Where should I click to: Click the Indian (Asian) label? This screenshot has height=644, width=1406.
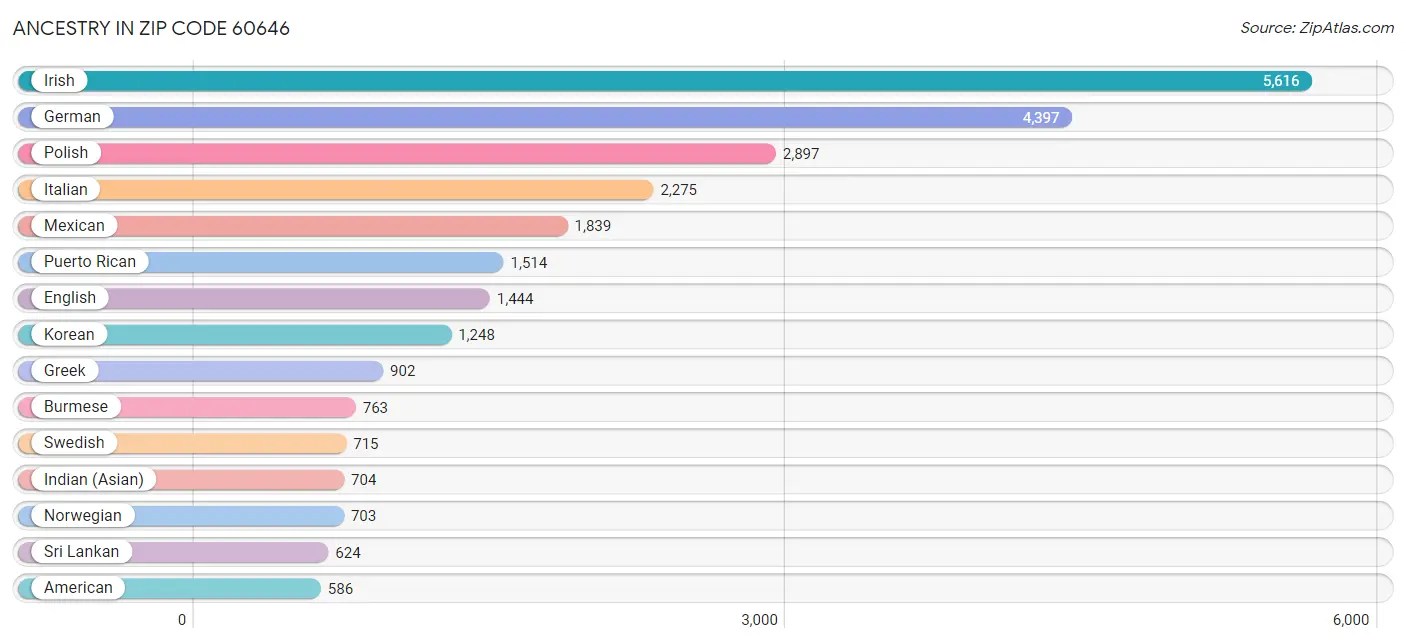(93, 479)
